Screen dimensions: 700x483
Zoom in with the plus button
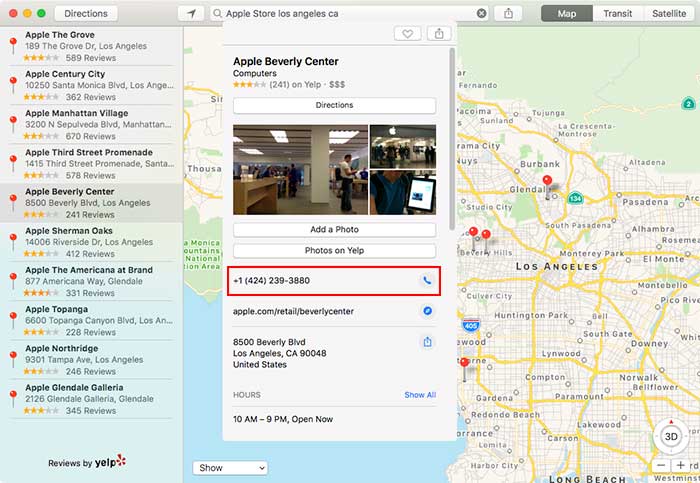680,465
